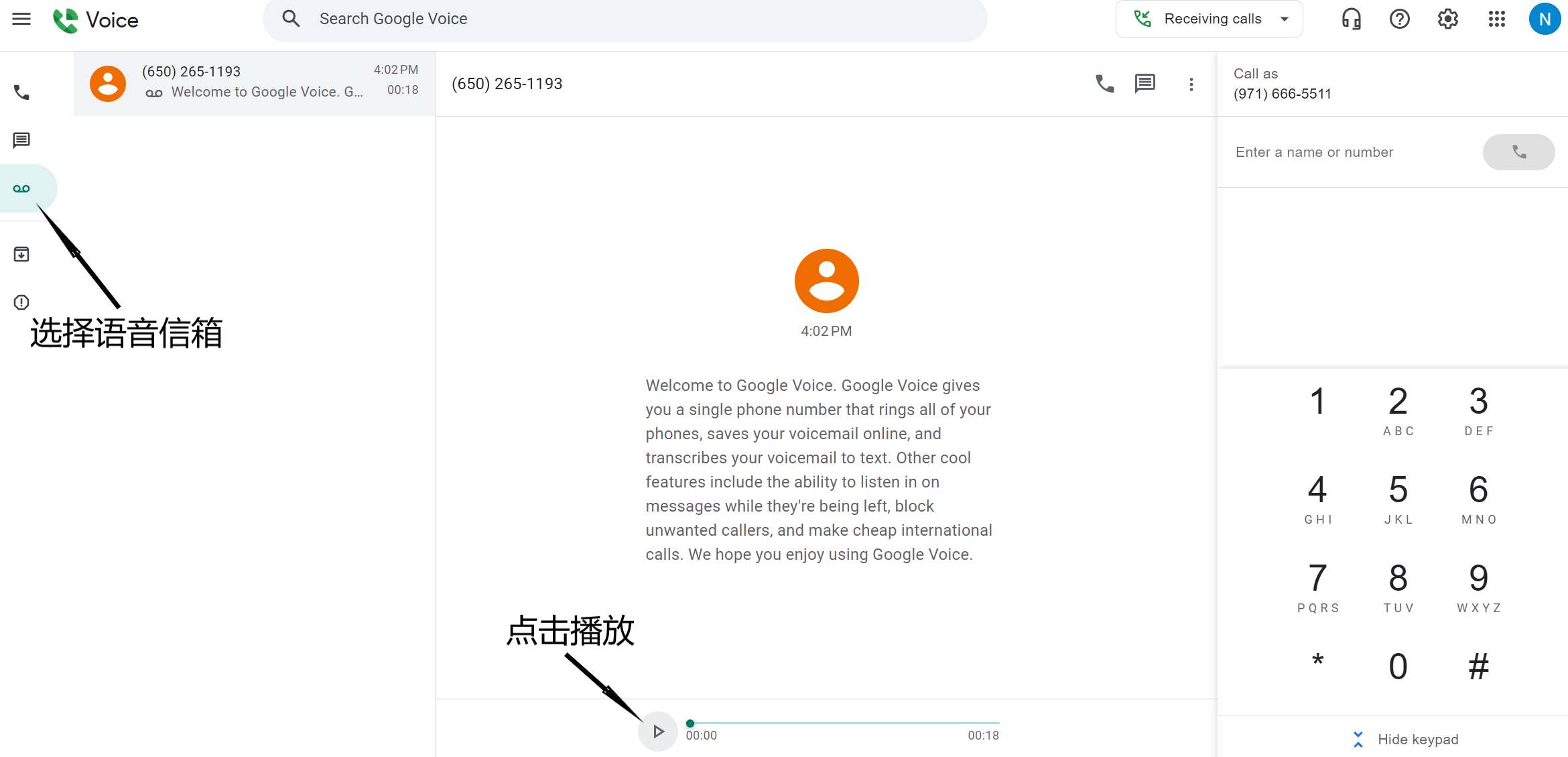1568x757 pixels.
Task: Open the account avatar N
Action: click(x=1545, y=19)
